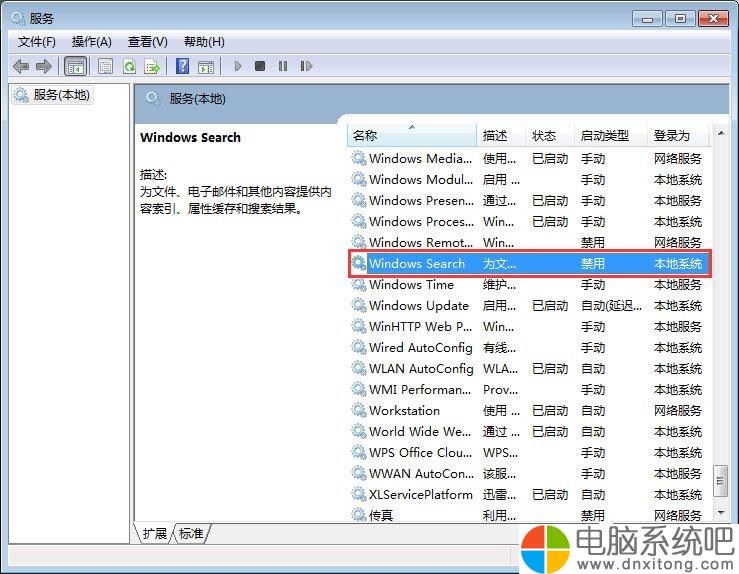Minimize the 服务 window
This screenshot has height=574, width=739.
tap(648, 19)
